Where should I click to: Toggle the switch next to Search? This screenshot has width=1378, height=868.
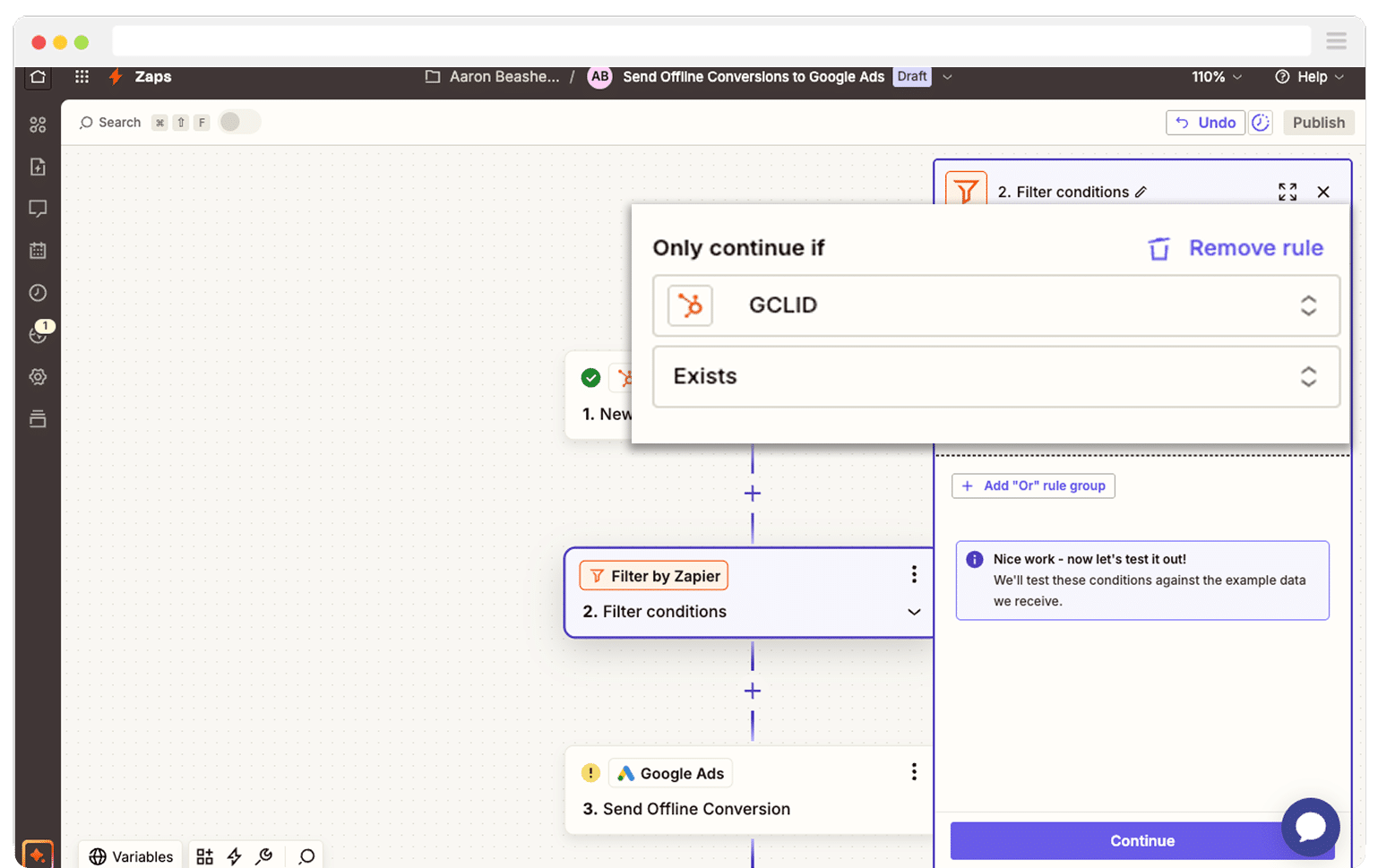tap(238, 122)
